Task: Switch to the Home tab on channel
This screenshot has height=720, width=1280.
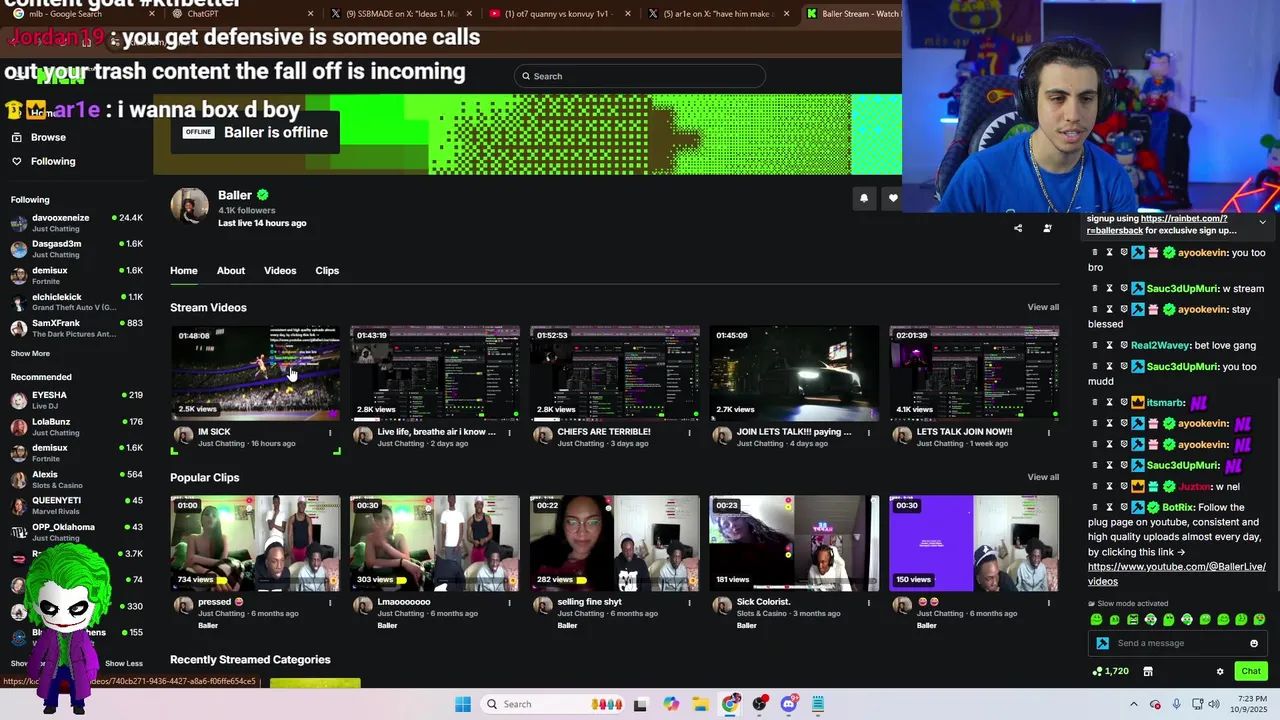Action: pyautogui.click(x=184, y=271)
